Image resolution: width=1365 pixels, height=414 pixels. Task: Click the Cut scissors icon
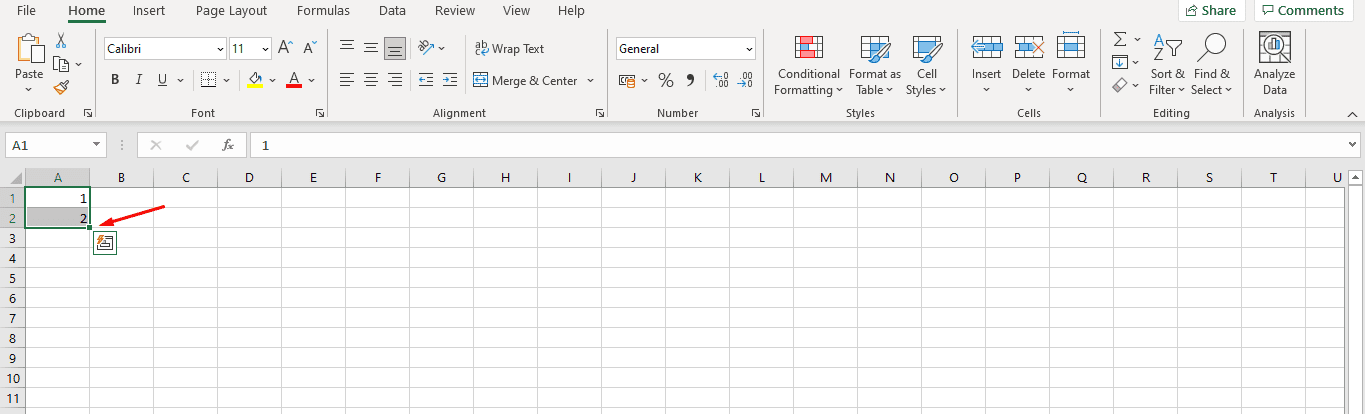pyautogui.click(x=61, y=41)
